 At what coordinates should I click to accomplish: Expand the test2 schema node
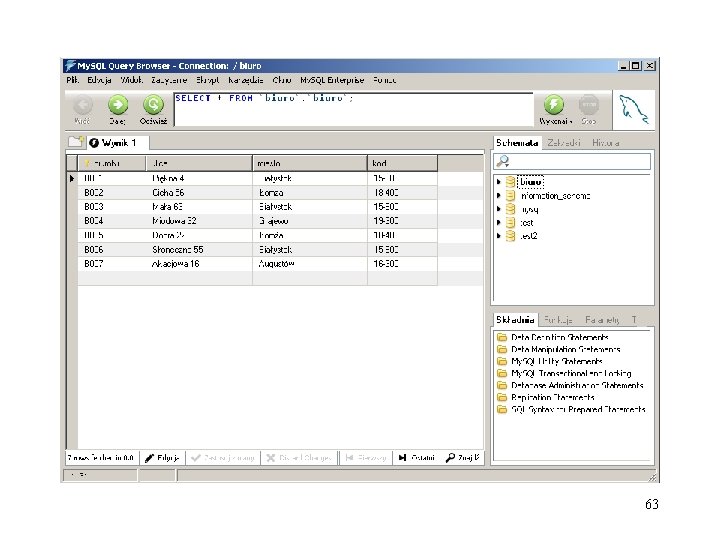coord(499,236)
